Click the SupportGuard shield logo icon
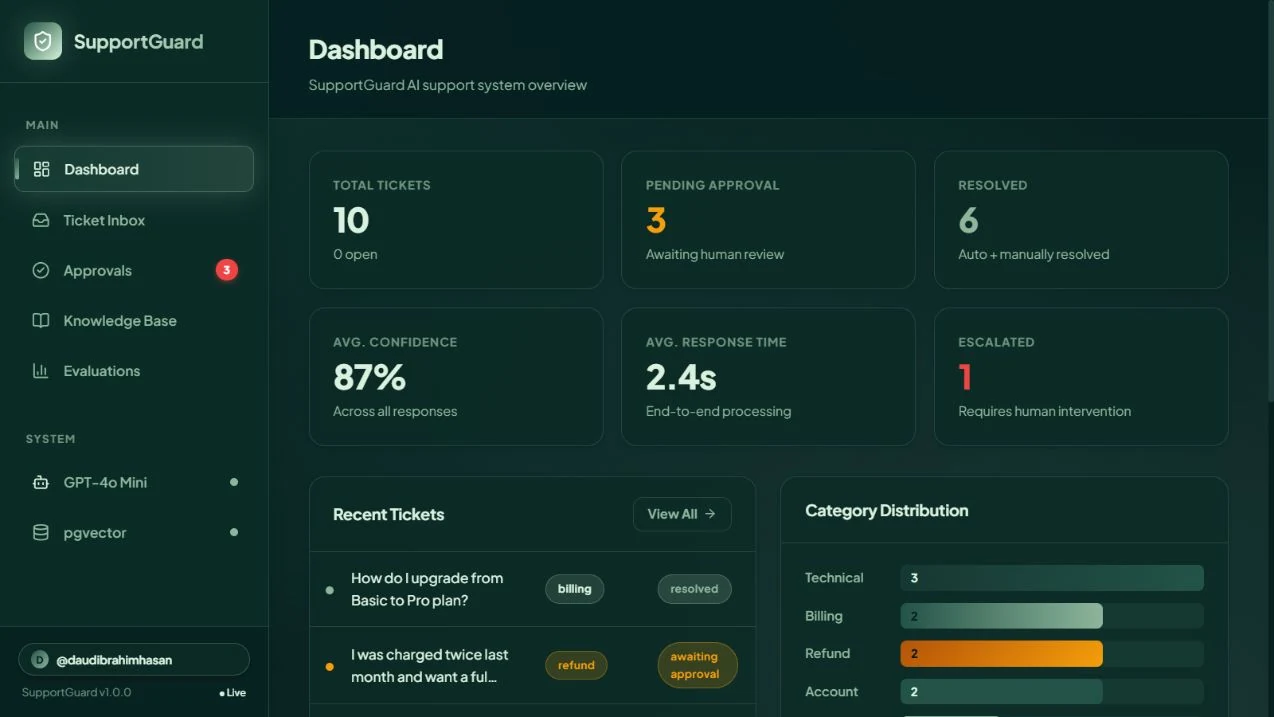Screen dimensions: 1274x717 tap(43, 41)
